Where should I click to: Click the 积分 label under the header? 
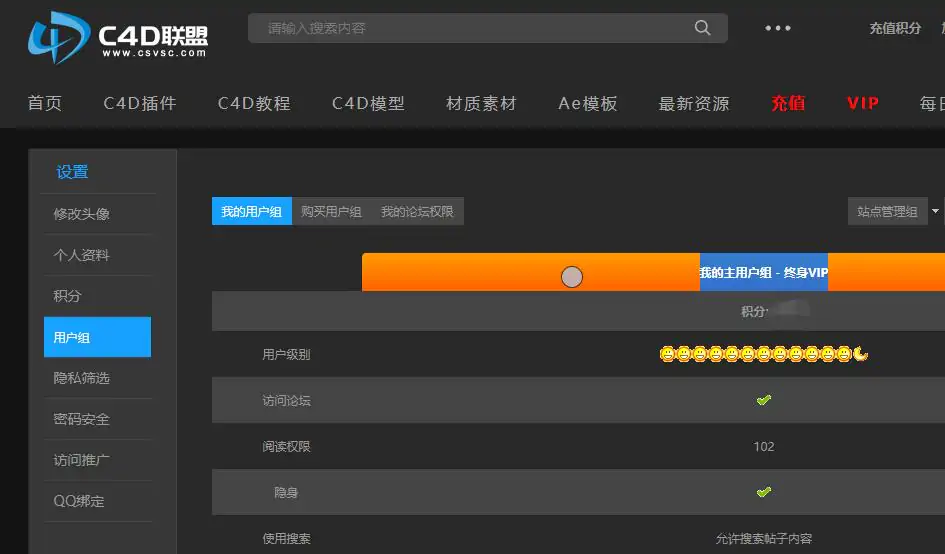coord(754,311)
